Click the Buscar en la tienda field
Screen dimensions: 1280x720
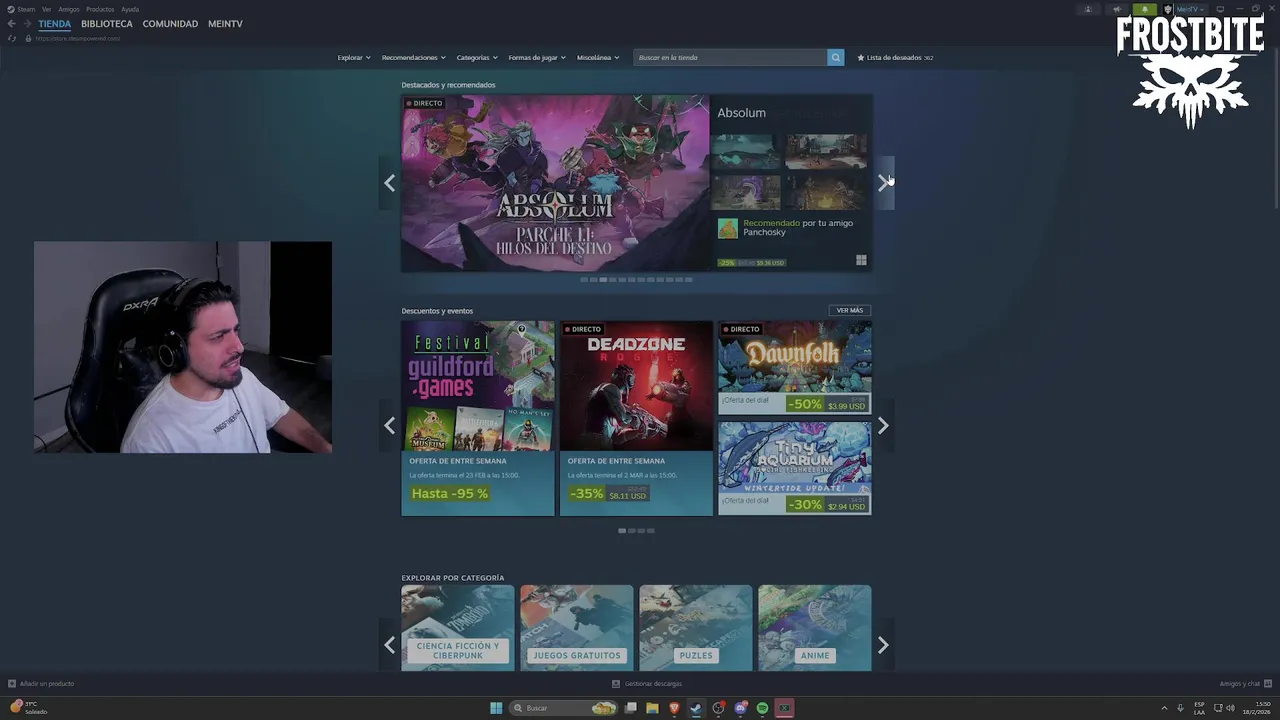[x=730, y=57]
